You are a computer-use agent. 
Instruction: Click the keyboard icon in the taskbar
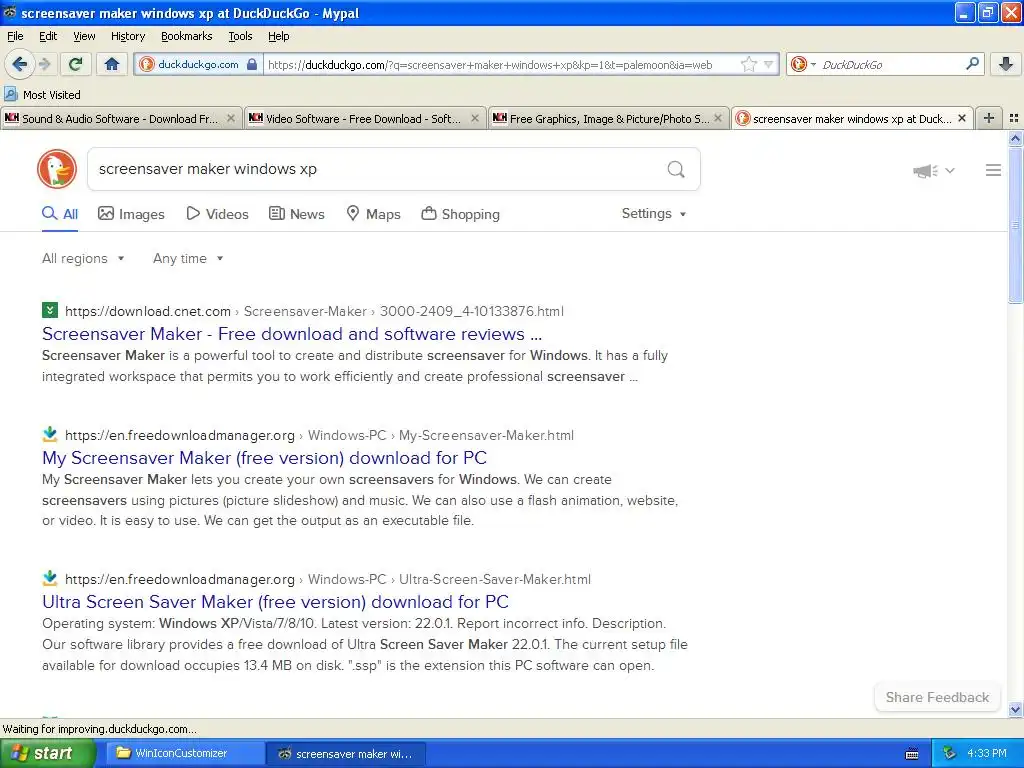pyautogui.click(x=912, y=754)
